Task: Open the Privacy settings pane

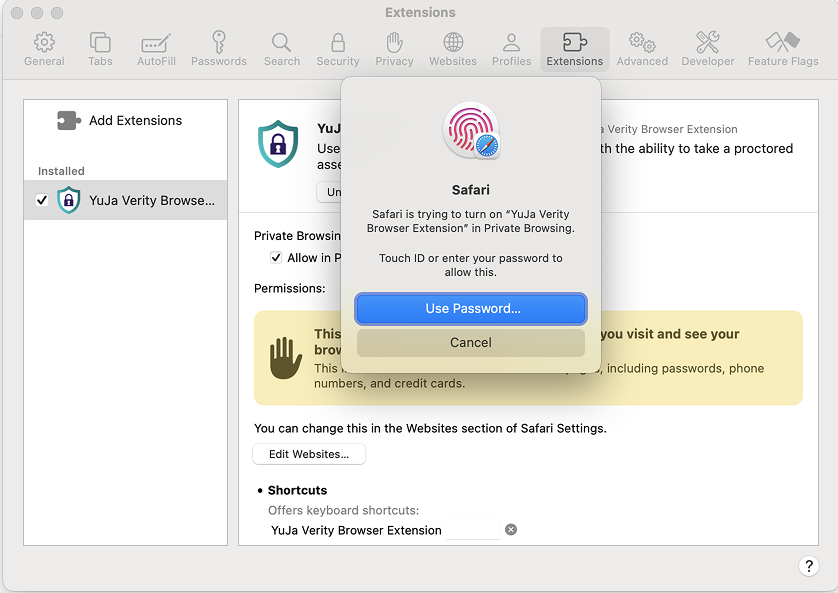Action: pos(394,49)
